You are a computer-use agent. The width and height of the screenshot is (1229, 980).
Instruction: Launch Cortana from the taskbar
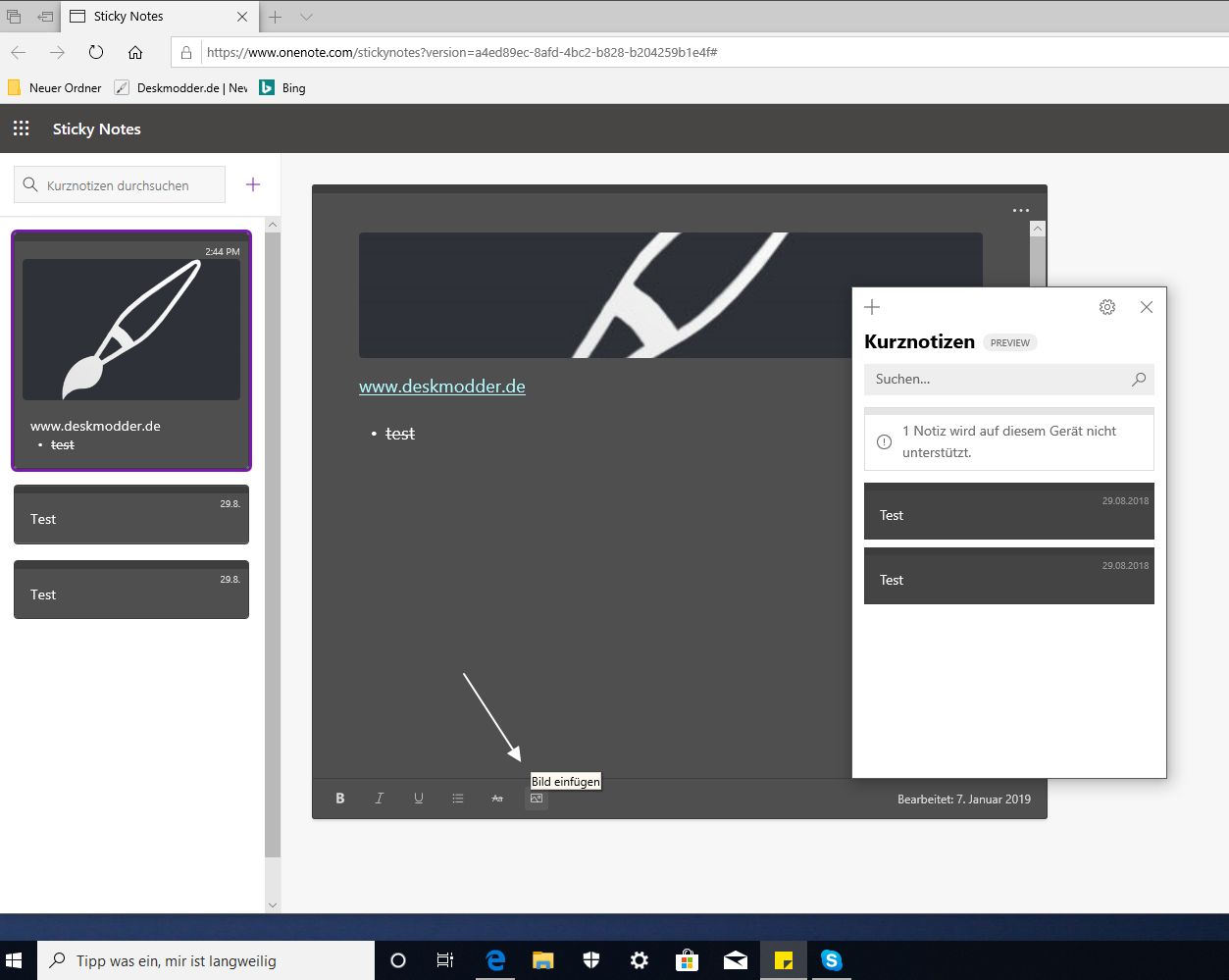coord(398,960)
